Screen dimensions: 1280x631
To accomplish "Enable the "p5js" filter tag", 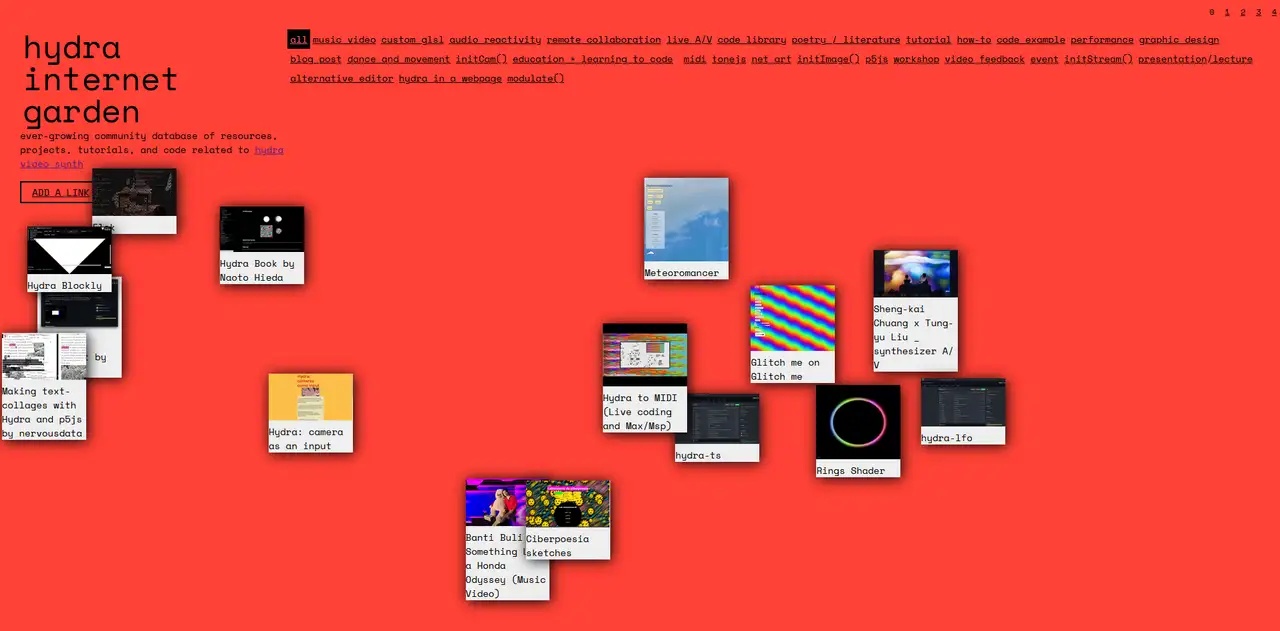I will (876, 59).
